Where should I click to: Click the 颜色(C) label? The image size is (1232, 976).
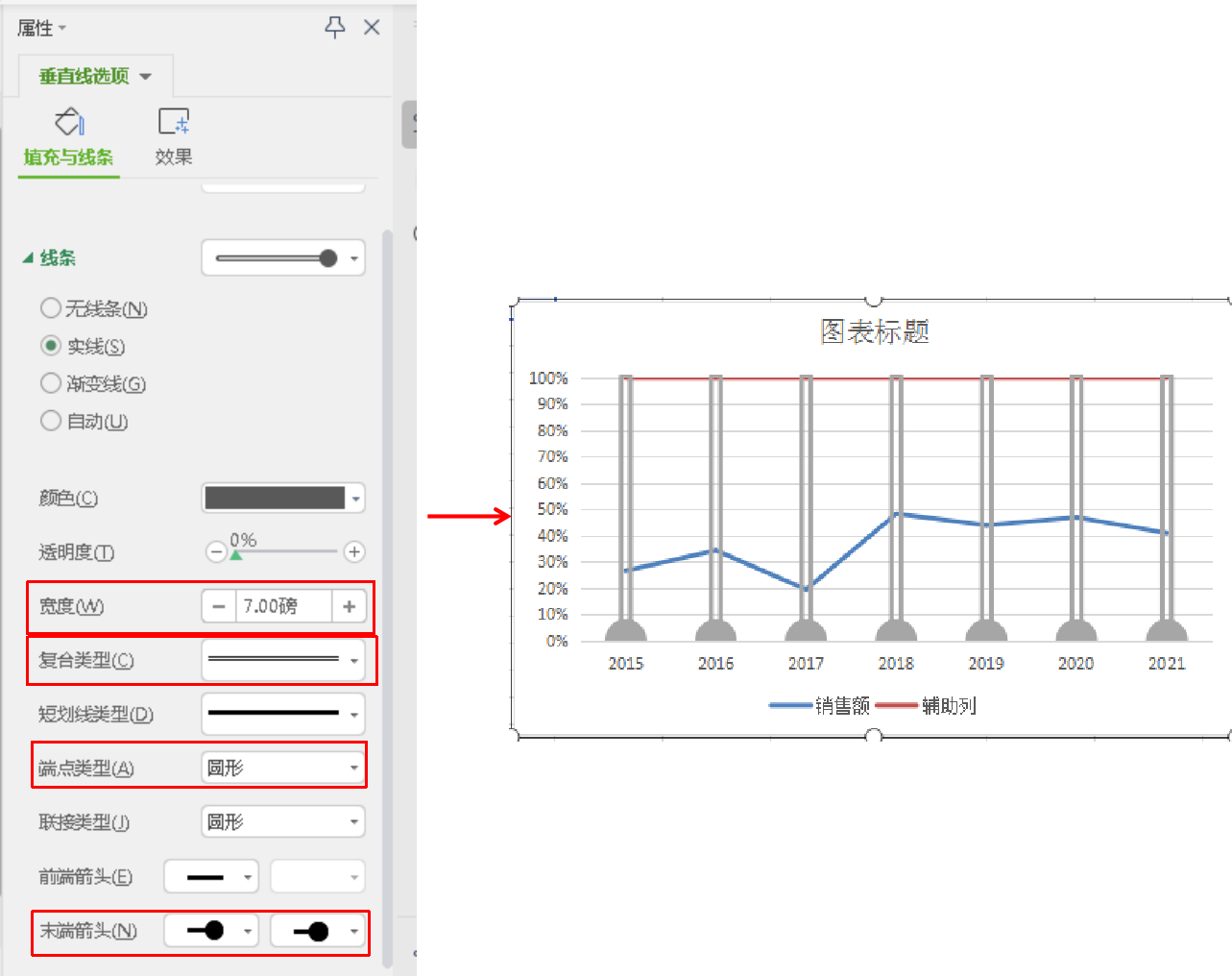(68, 498)
